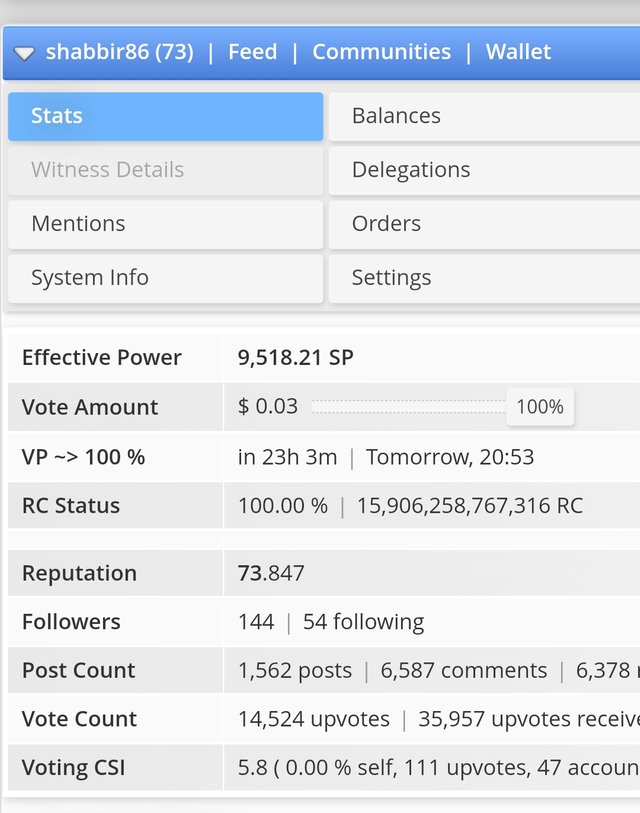640x813 pixels.
Task: Select the Stats tab
Action: pos(165,116)
